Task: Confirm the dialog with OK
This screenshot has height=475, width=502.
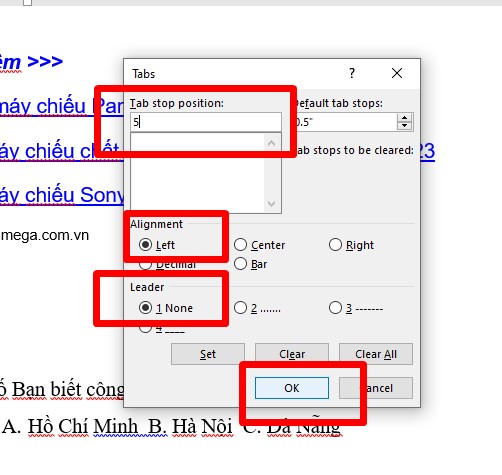Action: [x=292, y=388]
